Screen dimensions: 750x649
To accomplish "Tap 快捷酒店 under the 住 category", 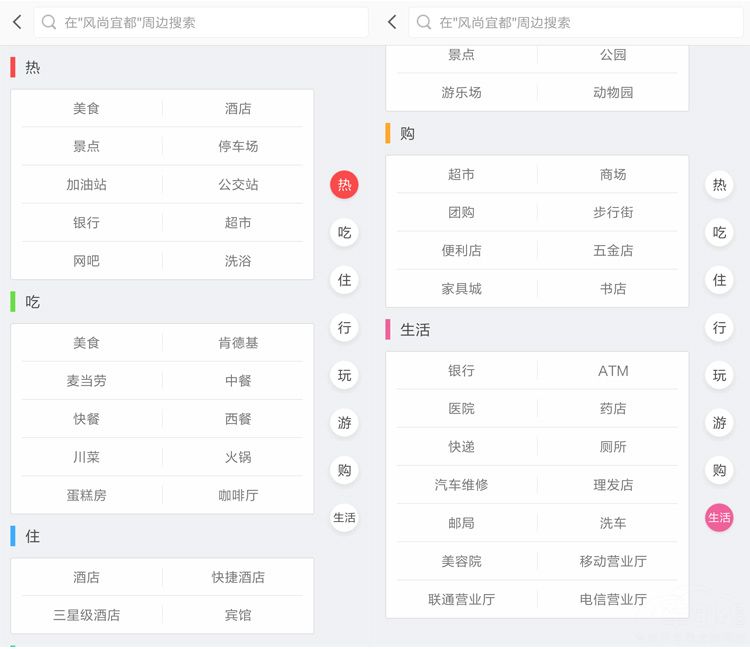I will coord(238,577).
